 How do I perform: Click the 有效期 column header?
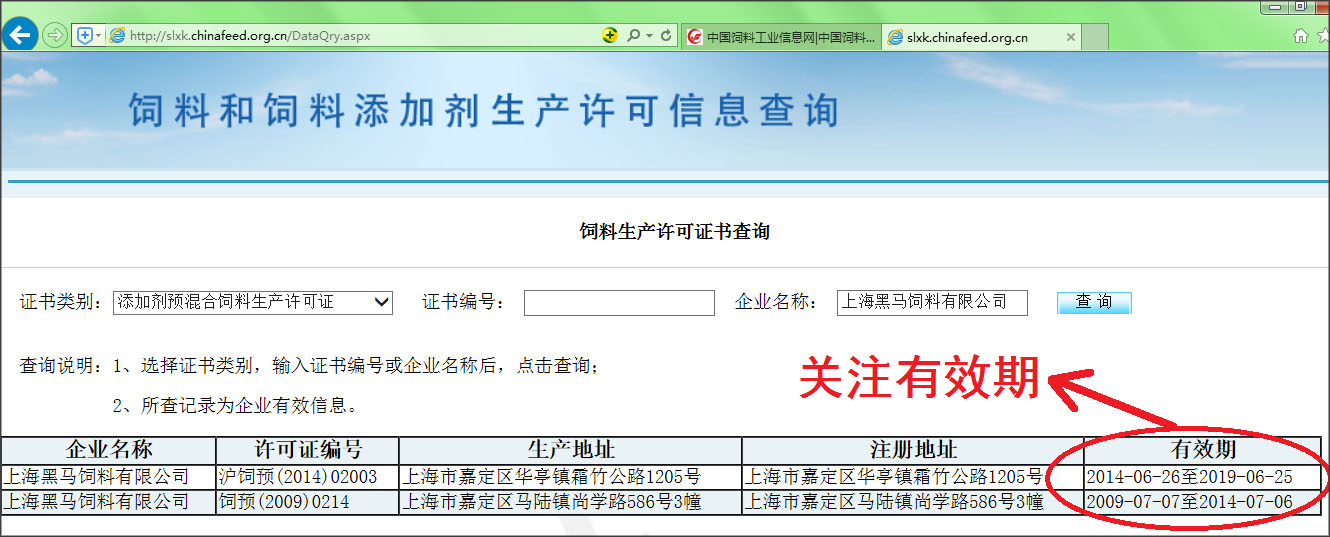(x=1203, y=450)
